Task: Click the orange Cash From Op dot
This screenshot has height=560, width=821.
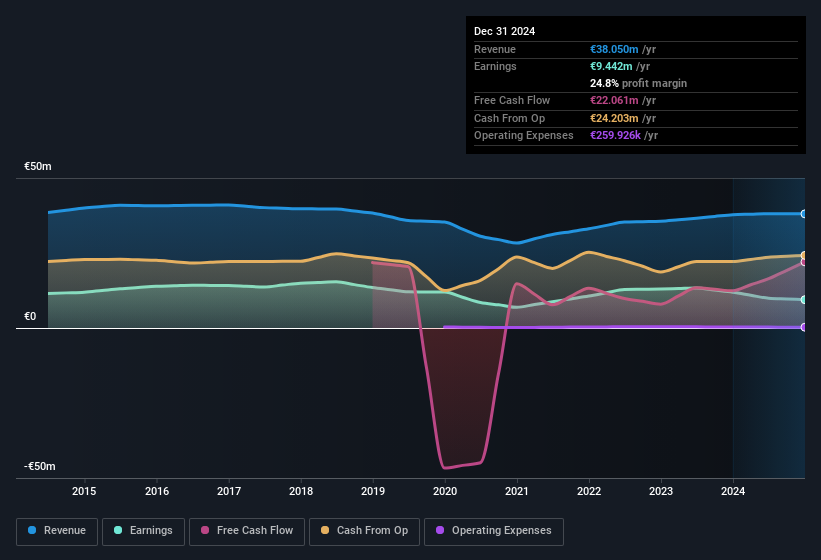Action: click(x=326, y=530)
